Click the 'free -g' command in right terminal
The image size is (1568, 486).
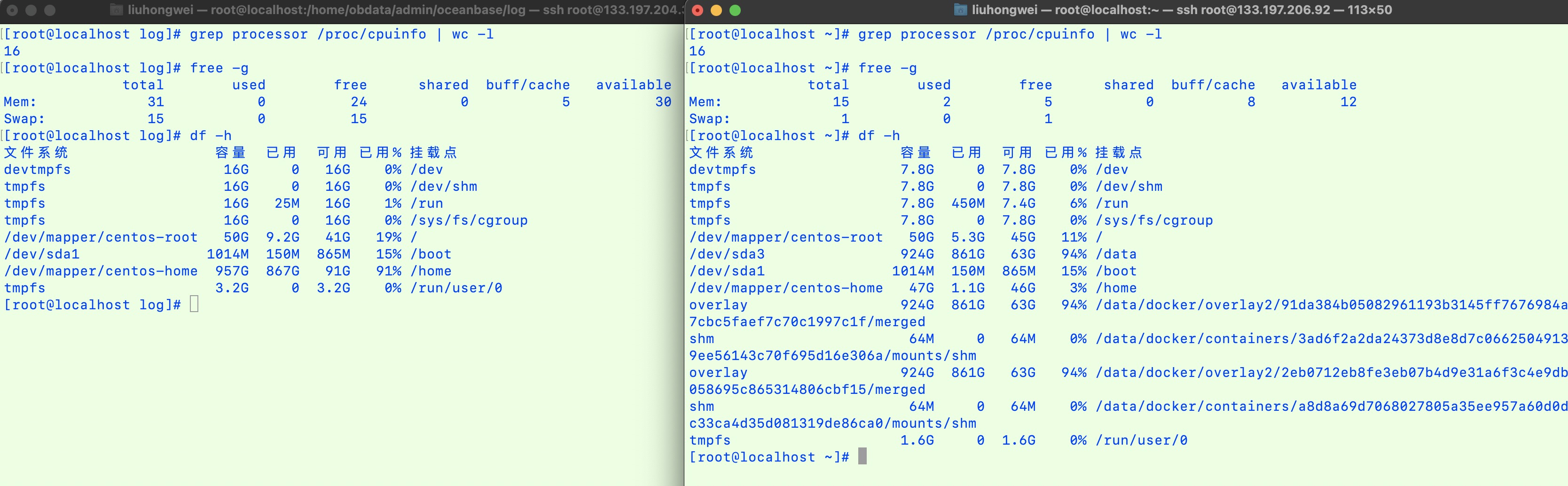[x=887, y=68]
